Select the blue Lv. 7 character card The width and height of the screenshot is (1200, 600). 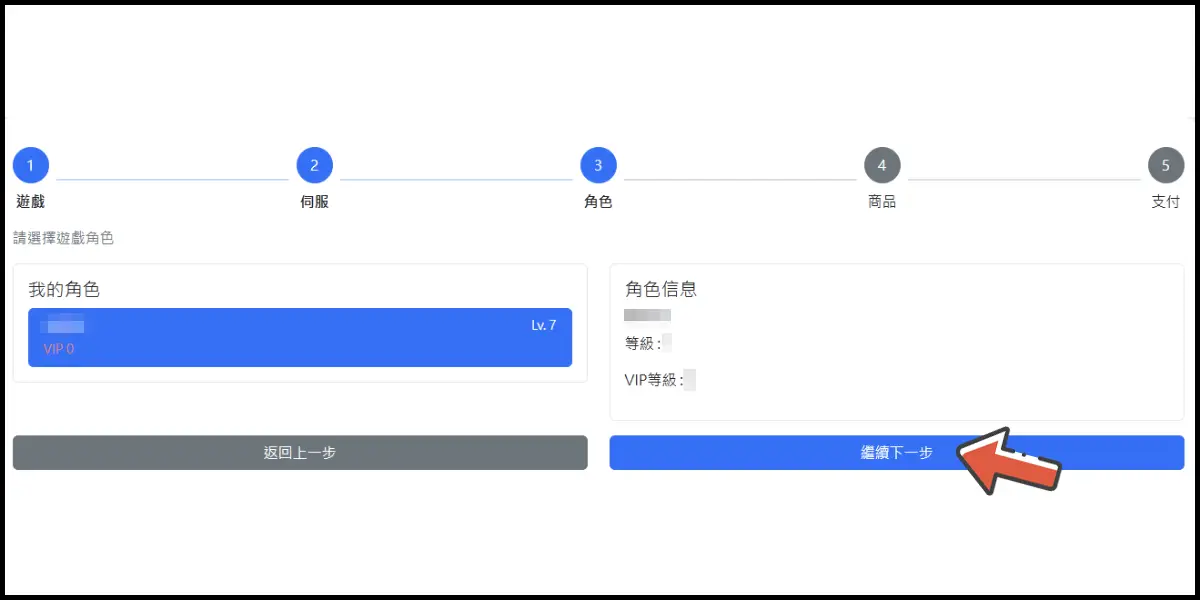300,337
